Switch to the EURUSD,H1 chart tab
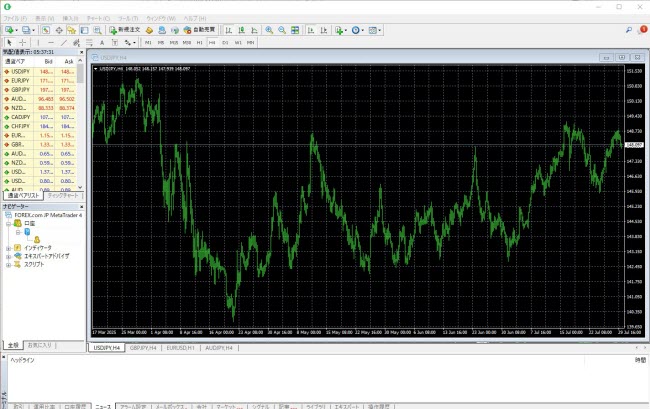The image size is (650, 409). [180, 348]
